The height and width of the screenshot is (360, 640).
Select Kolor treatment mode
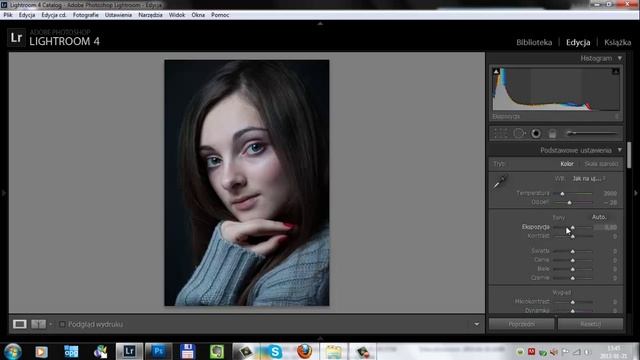coord(567,164)
